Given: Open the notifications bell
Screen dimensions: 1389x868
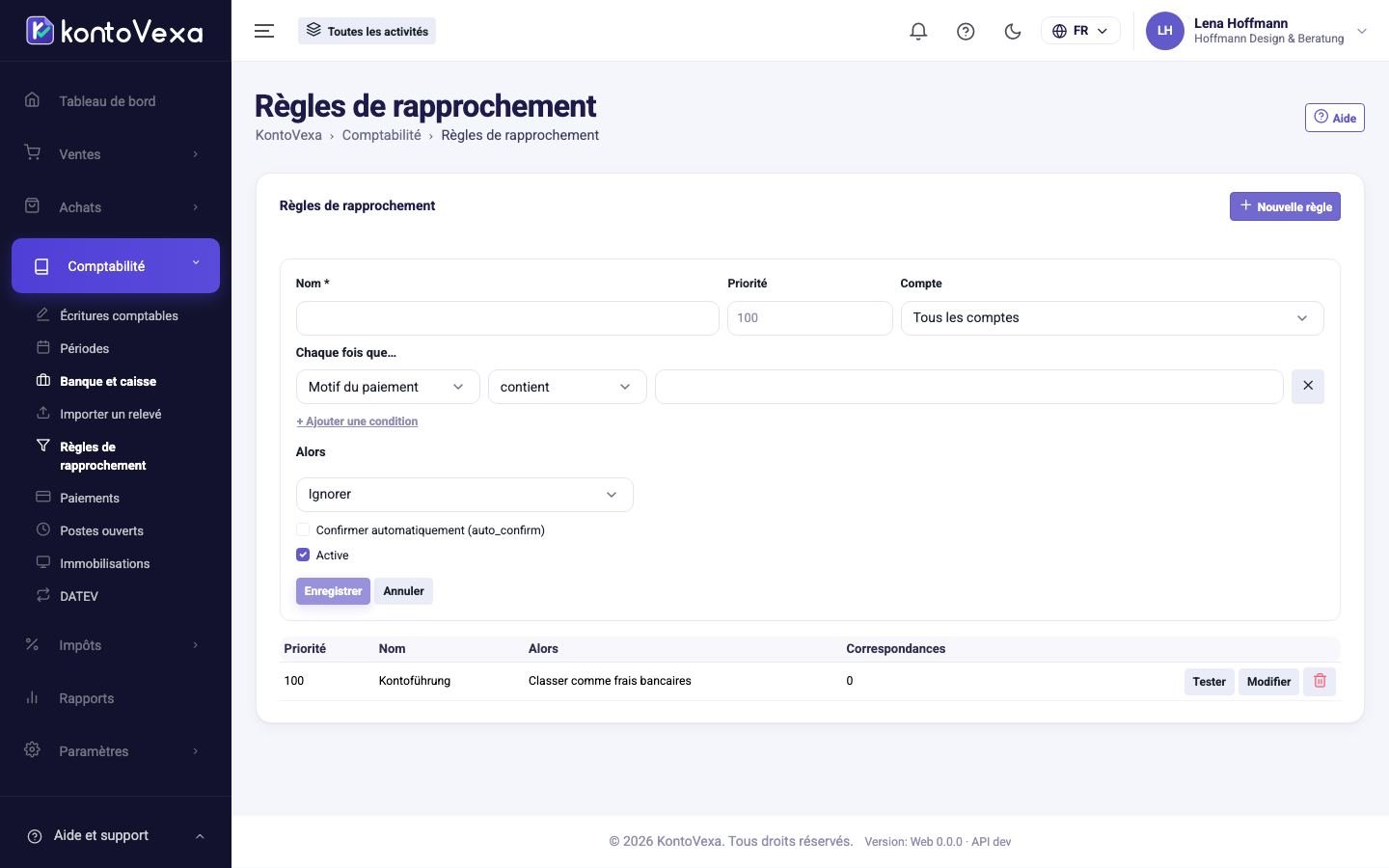Looking at the screenshot, I should [x=918, y=31].
